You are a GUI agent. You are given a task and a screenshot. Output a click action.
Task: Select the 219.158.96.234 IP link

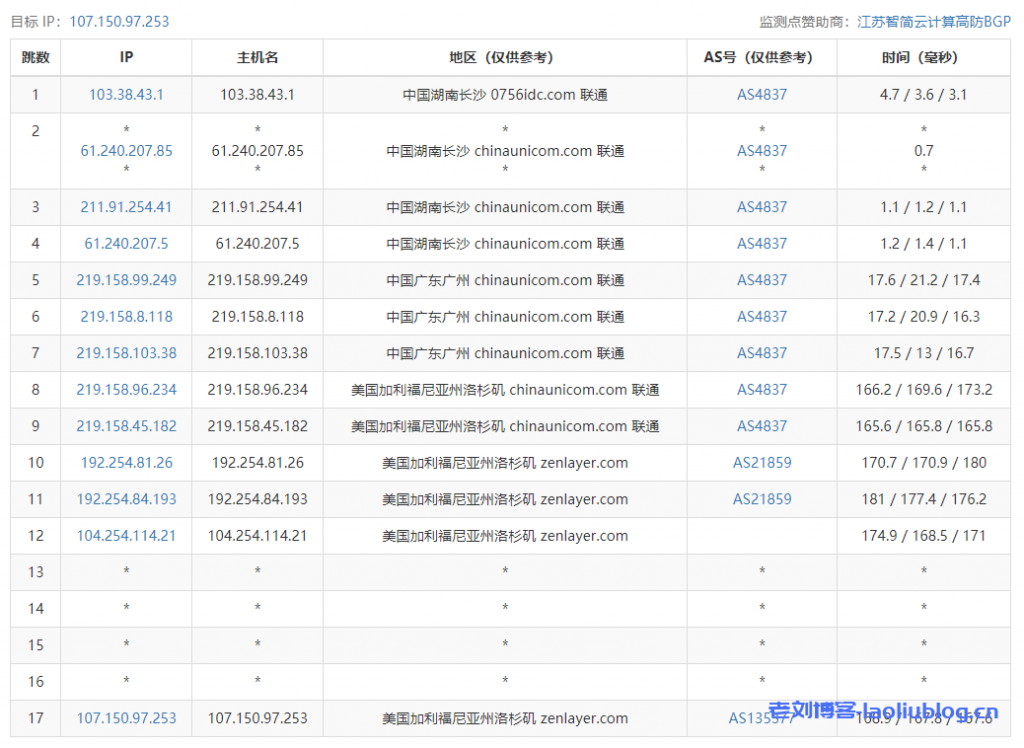pyautogui.click(x=126, y=390)
